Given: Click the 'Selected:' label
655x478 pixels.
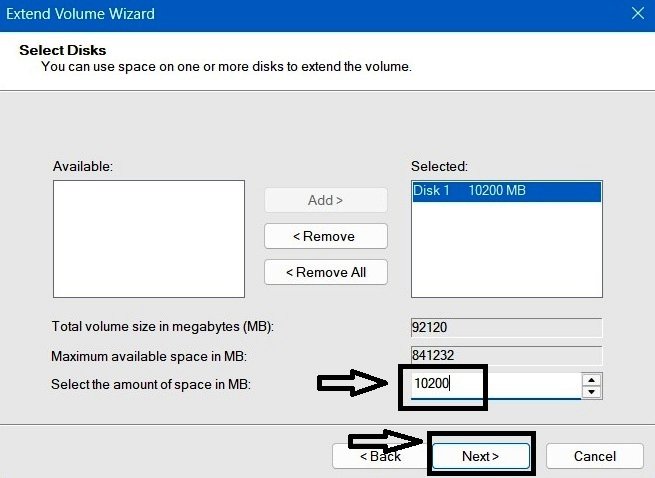Looking at the screenshot, I should (439, 166).
